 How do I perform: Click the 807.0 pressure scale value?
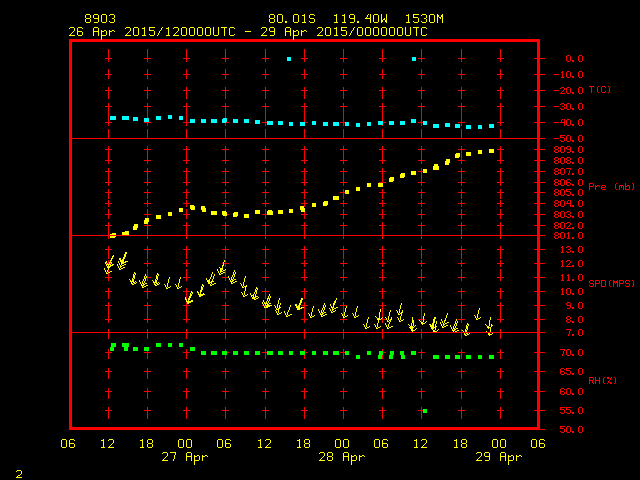point(569,172)
